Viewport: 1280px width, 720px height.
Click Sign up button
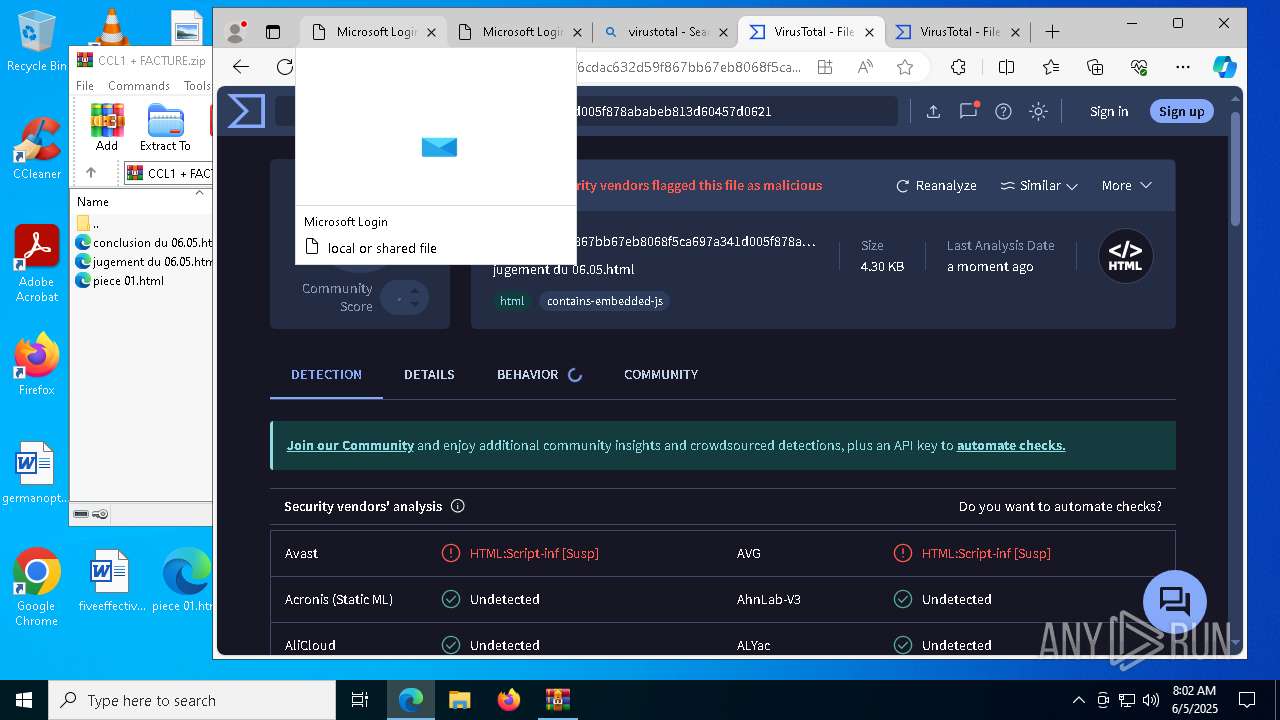1181,111
